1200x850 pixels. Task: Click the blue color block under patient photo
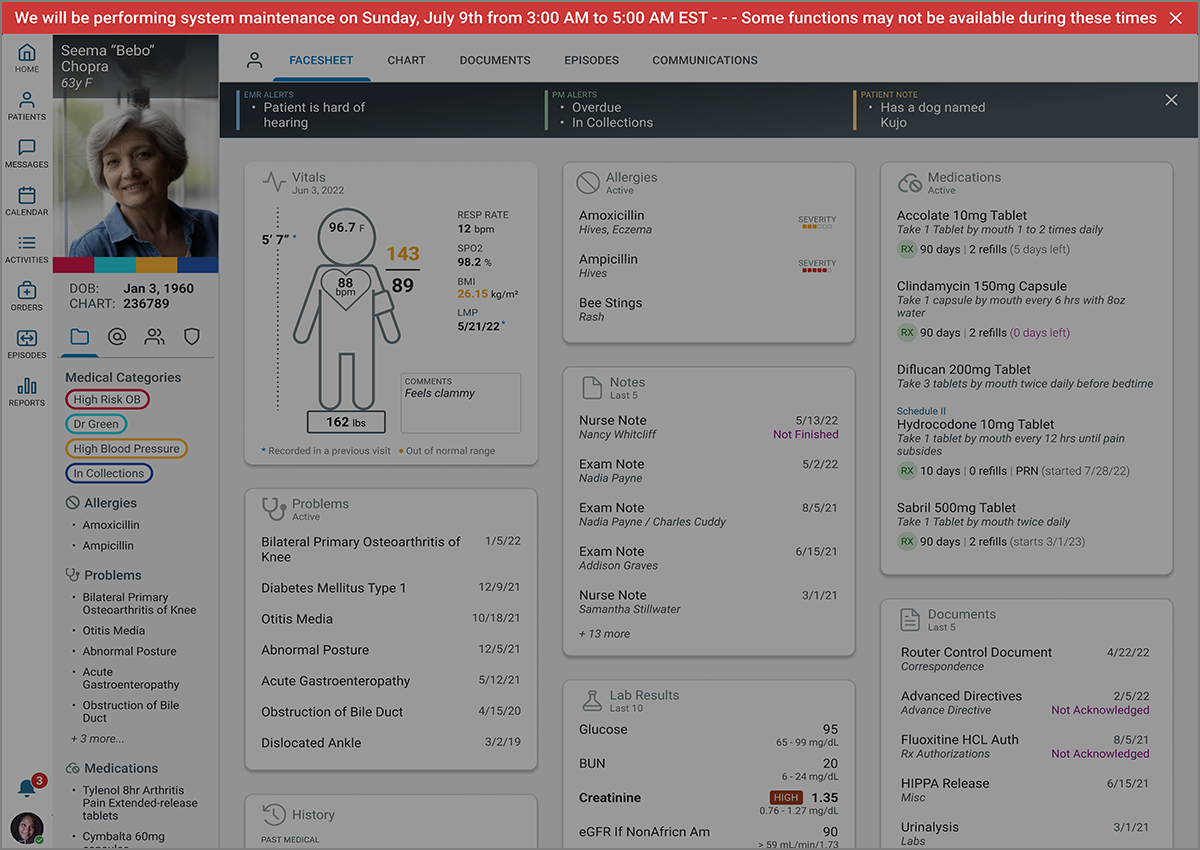coord(197,265)
